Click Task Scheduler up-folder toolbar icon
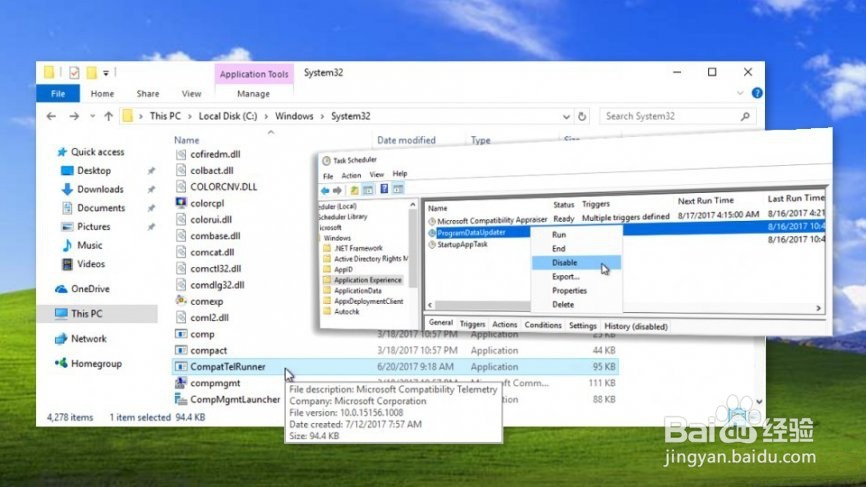This screenshot has height=487, width=866. click(355, 190)
